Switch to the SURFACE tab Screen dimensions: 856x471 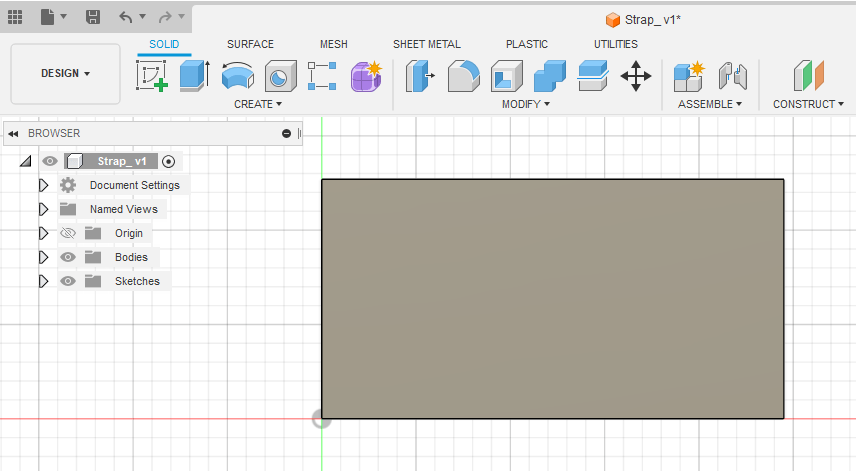click(250, 44)
